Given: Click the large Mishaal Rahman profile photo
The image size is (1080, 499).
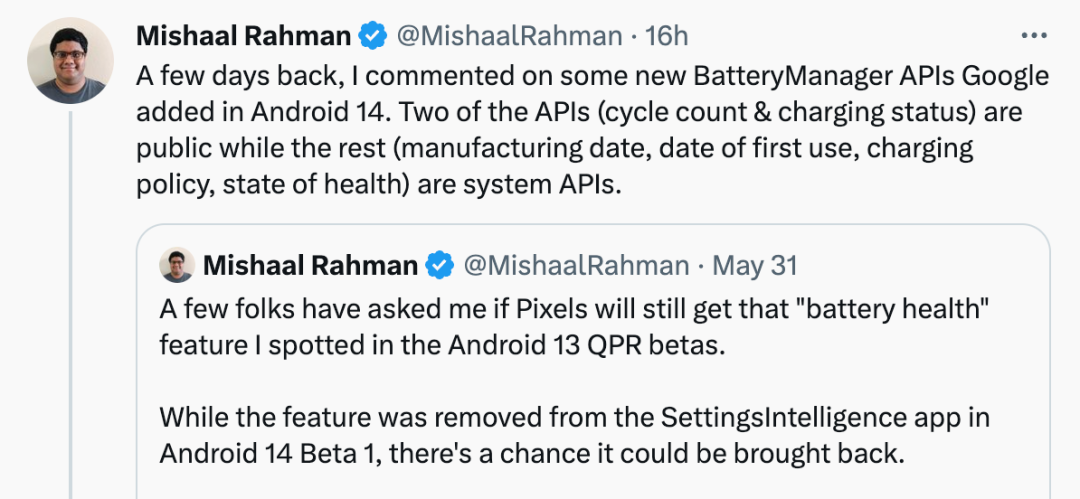Looking at the screenshot, I should click(69, 61).
